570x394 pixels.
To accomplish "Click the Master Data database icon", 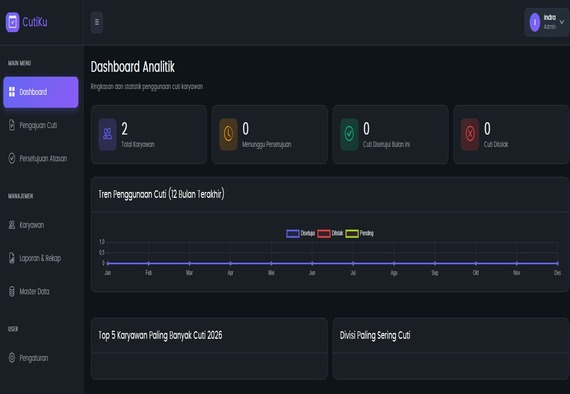I will tap(12, 292).
